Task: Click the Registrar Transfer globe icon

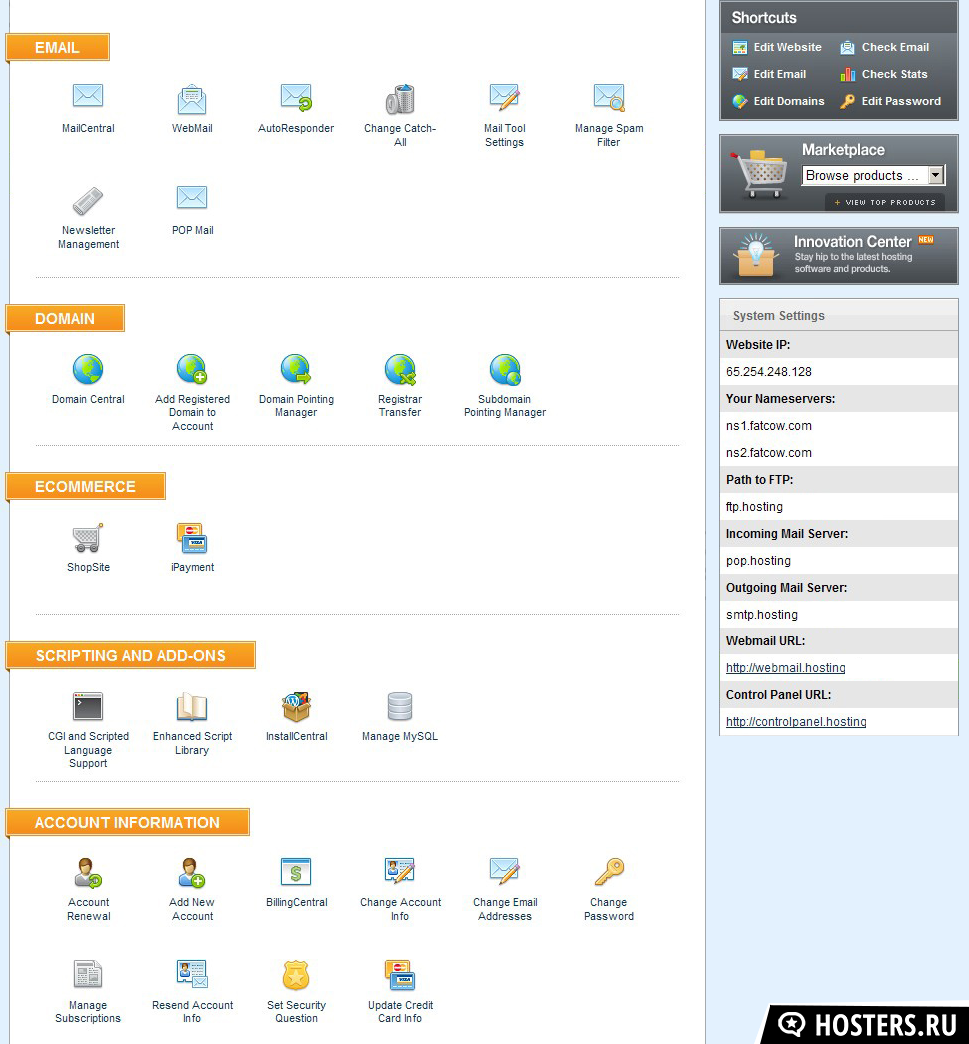Action: pos(400,370)
